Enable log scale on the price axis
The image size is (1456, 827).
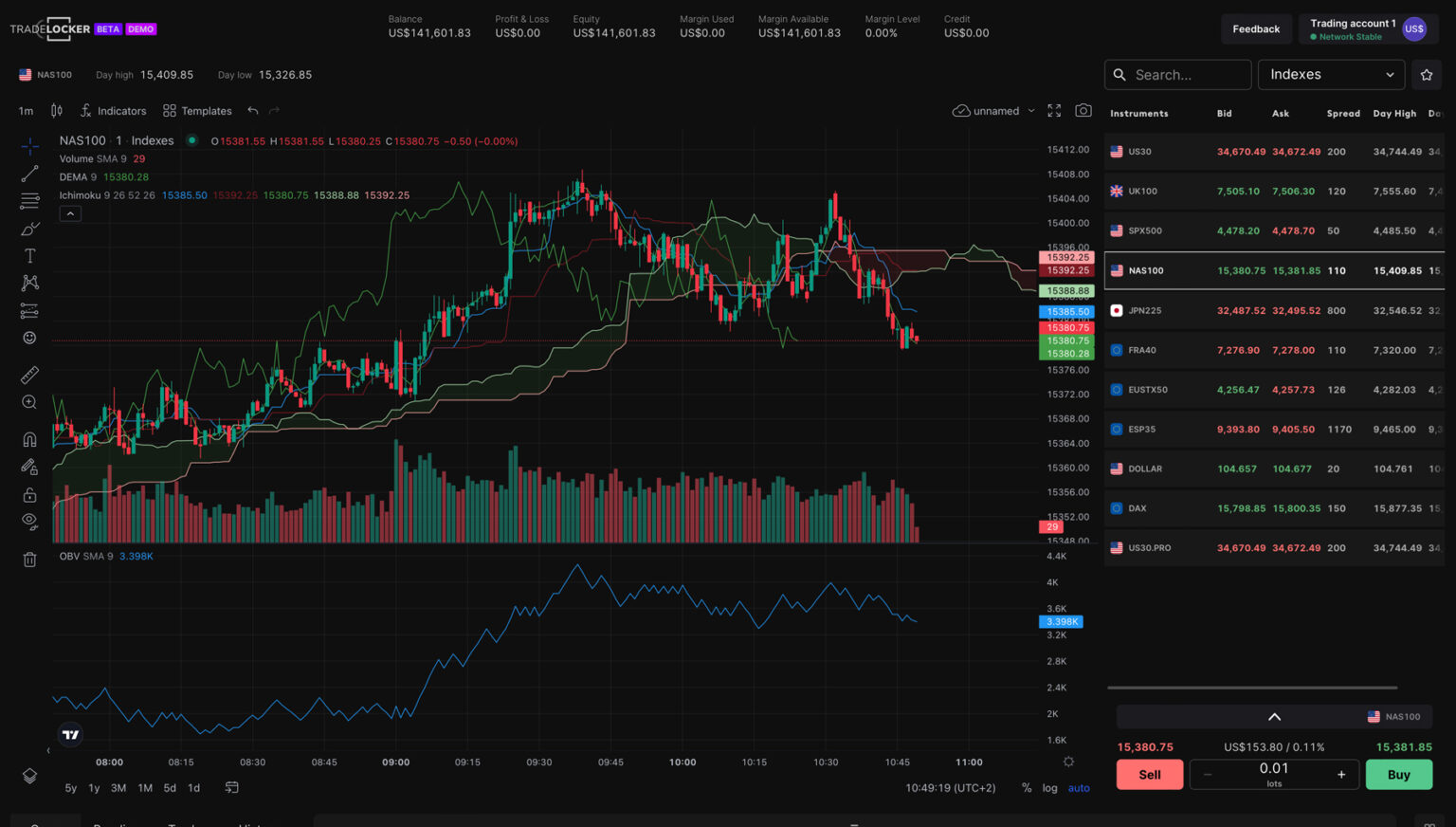point(1049,787)
